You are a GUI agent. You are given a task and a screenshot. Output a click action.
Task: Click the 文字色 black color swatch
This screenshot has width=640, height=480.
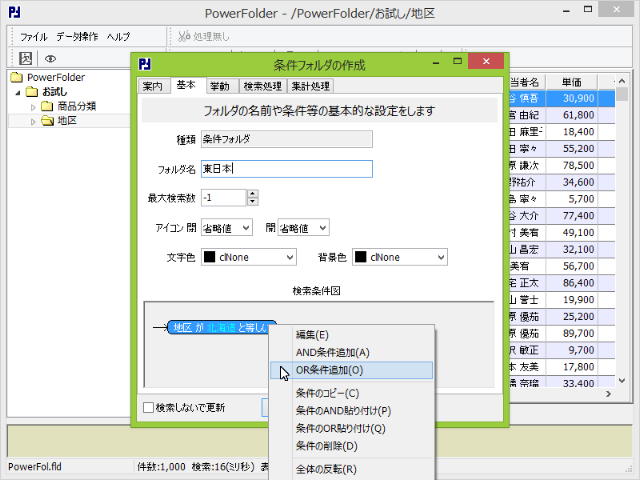209,257
